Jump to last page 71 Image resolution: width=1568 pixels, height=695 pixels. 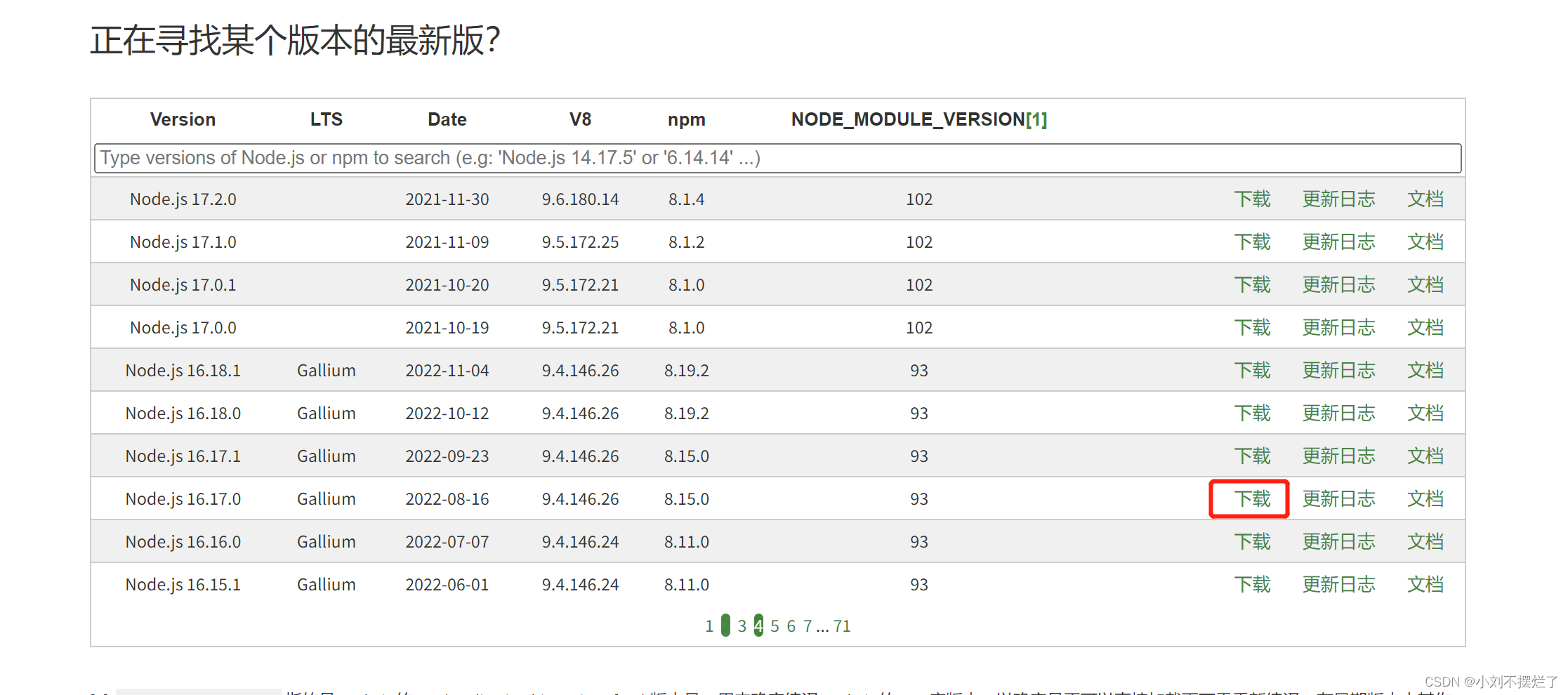[x=842, y=626]
